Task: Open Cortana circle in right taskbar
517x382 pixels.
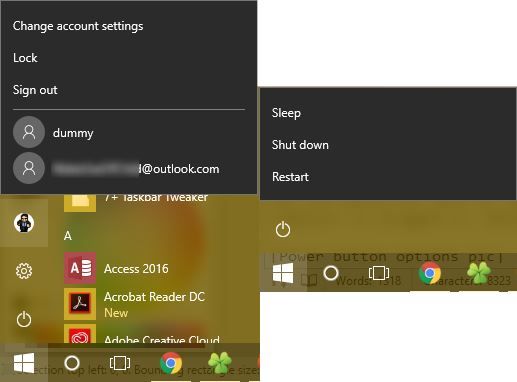Action: coord(331,273)
